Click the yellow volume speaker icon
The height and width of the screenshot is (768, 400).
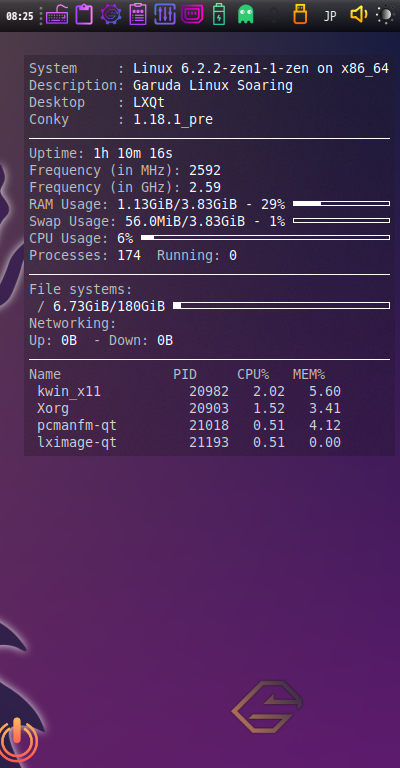pyautogui.click(x=359, y=14)
